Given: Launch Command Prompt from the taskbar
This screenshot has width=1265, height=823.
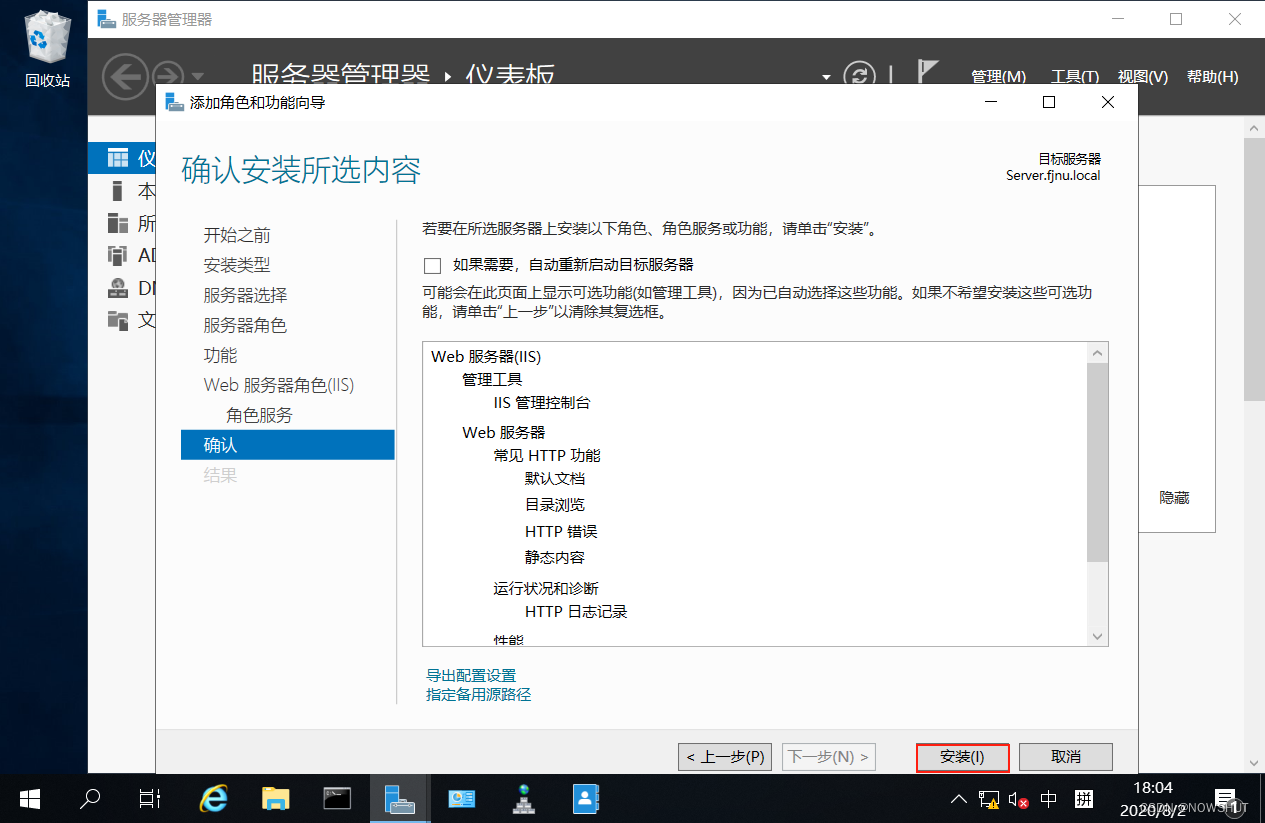Looking at the screenshot, I should tap(337, 798).
